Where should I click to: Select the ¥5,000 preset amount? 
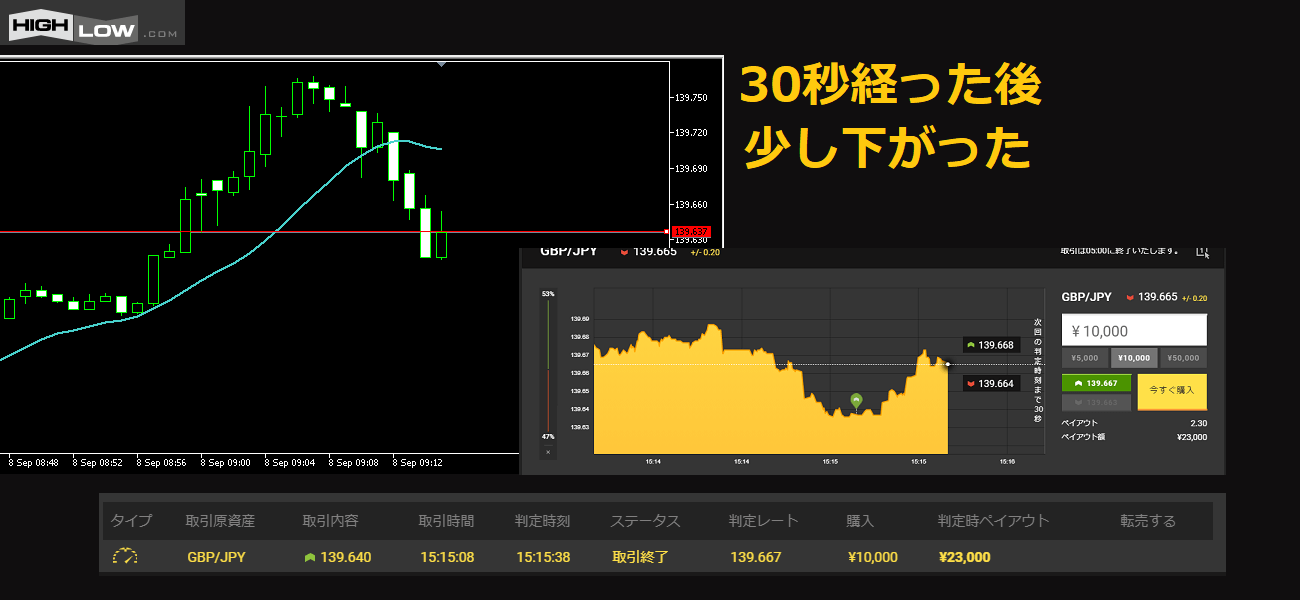(x=1084, y=358)
